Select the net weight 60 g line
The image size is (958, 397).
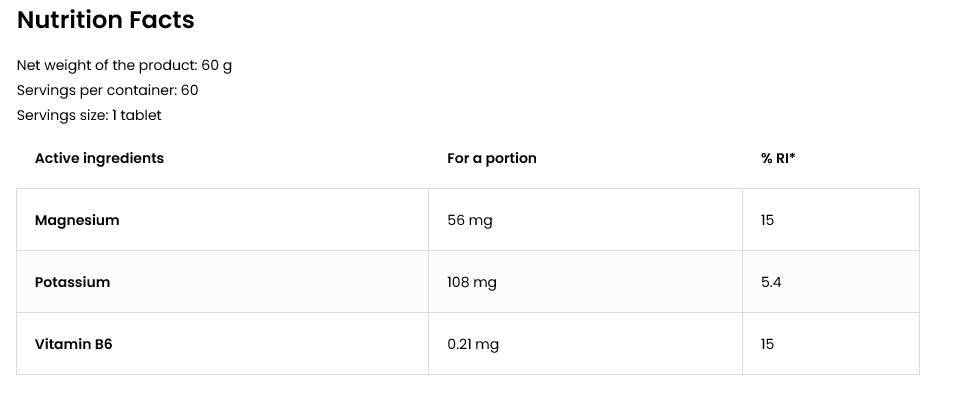124,65
